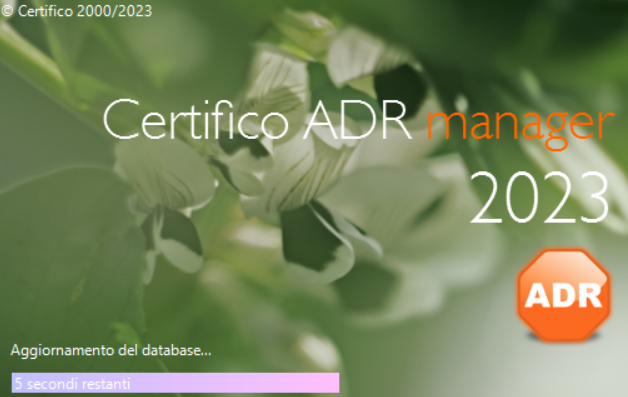628x397 pixels.
Task: Click the database update progress bar
Action: [175, 383]
